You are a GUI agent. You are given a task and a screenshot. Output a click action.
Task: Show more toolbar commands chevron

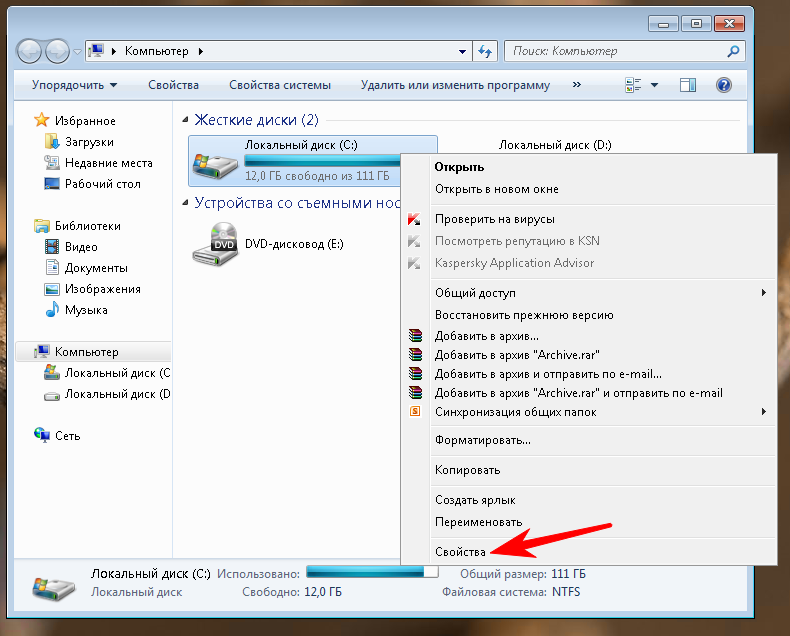(x=577, y=85)
